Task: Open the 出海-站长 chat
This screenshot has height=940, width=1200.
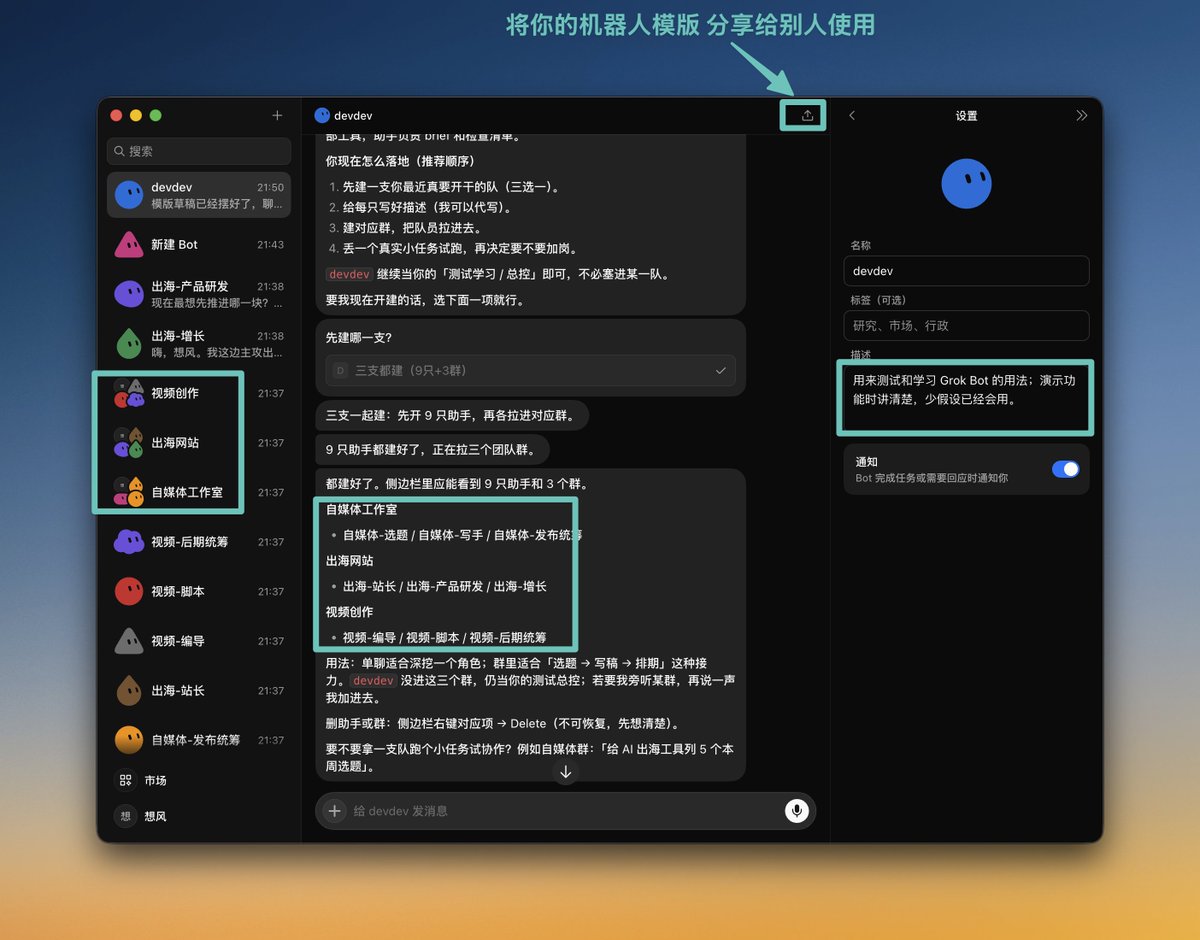Action: coord(199,690)
